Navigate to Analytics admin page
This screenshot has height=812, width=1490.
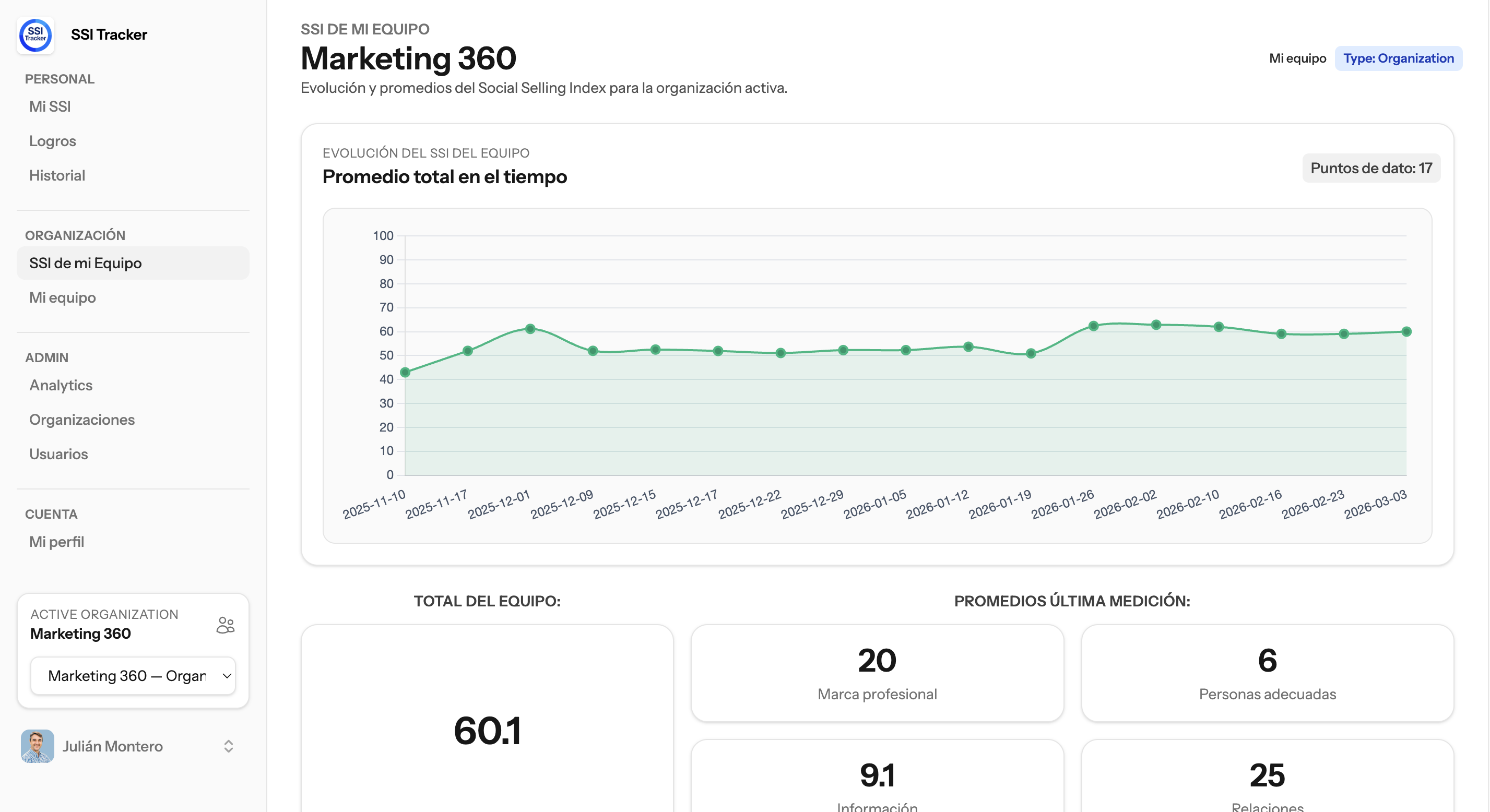tap(61, 385)
